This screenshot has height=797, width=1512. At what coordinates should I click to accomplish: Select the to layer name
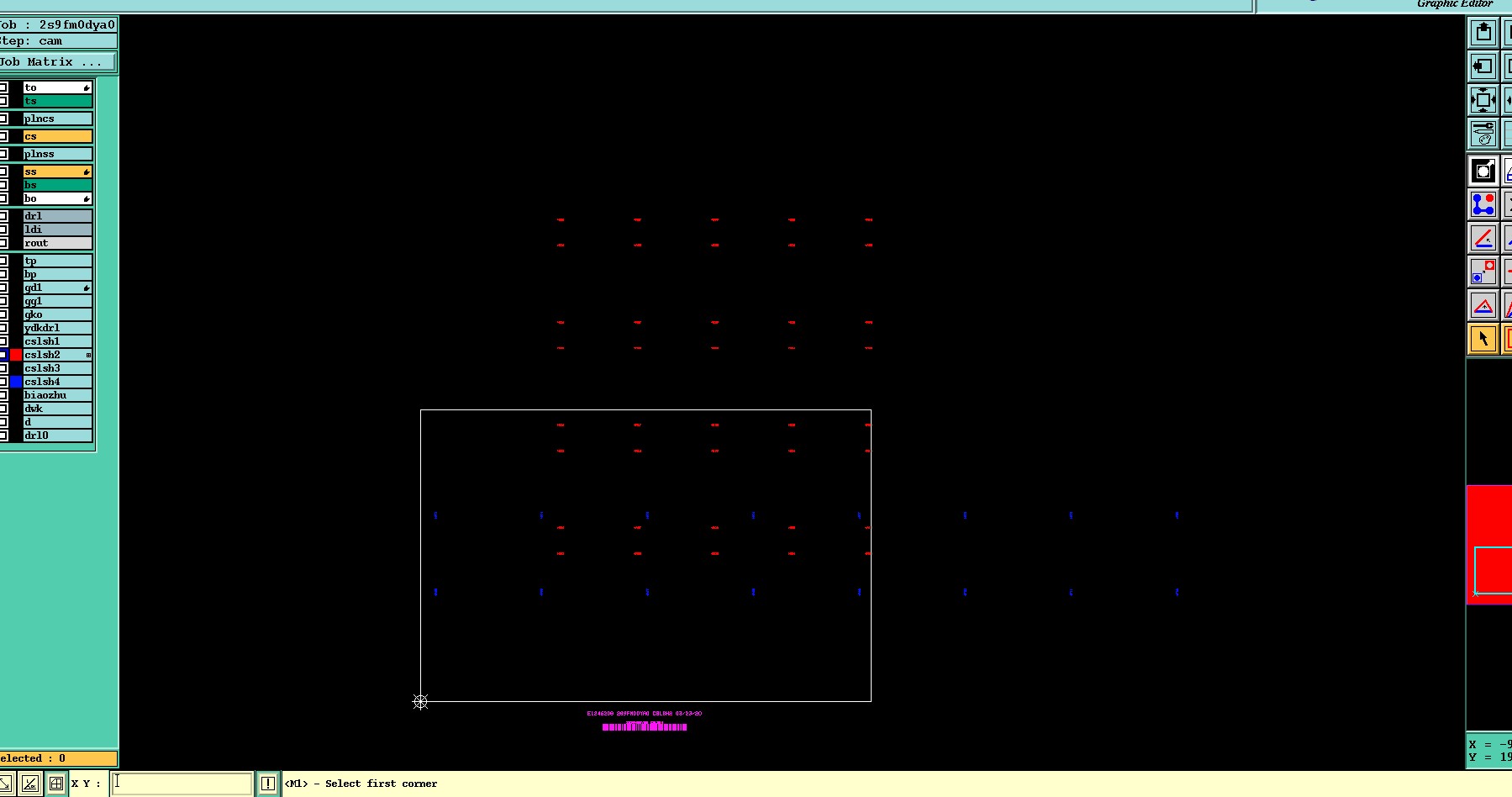click(57, 87)
